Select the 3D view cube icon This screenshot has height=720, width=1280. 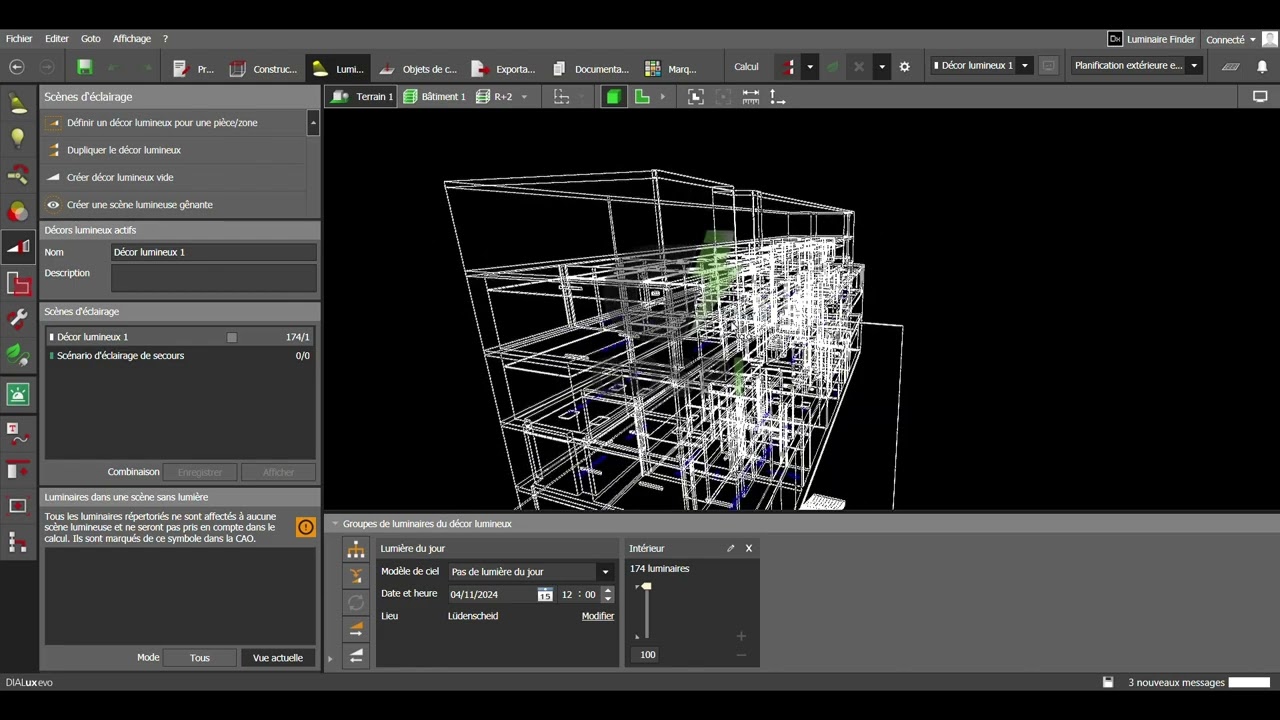pyautogui.click(x=613, y=97)
